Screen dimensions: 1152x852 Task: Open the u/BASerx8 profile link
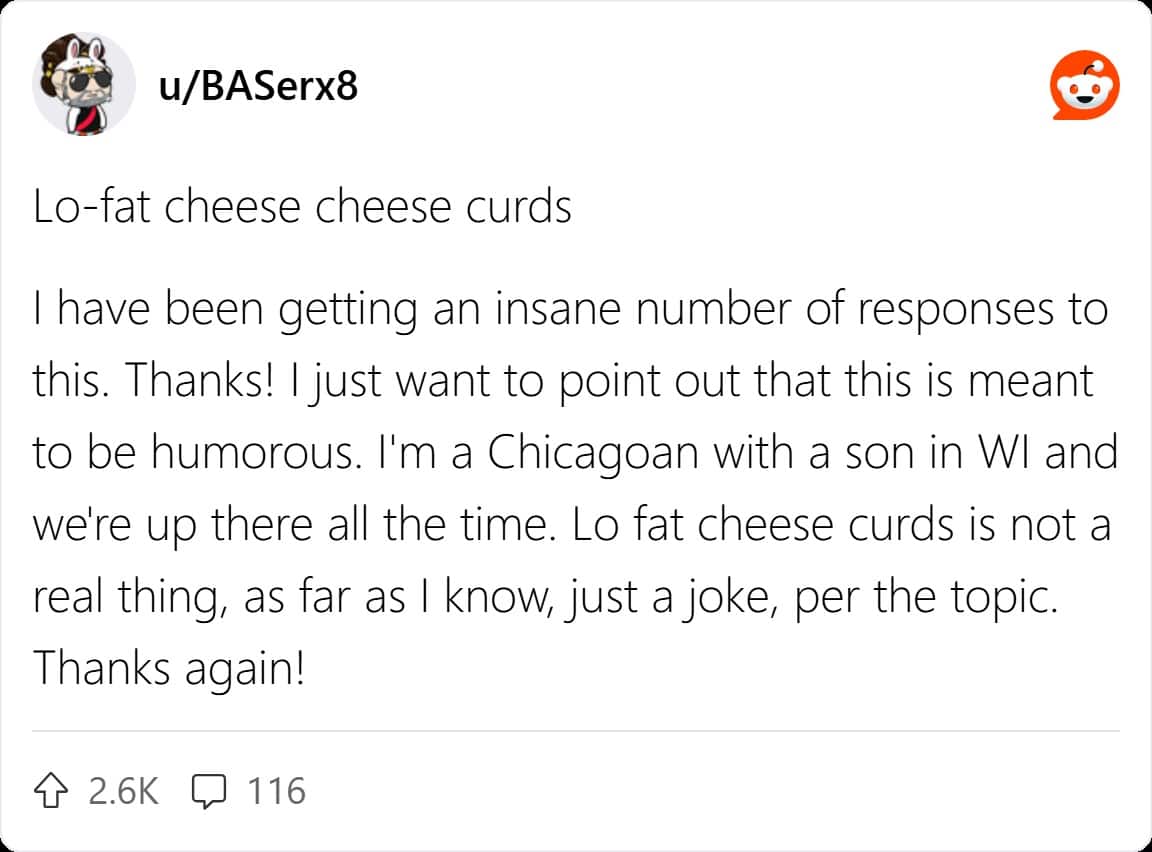(x=258, y=87)
